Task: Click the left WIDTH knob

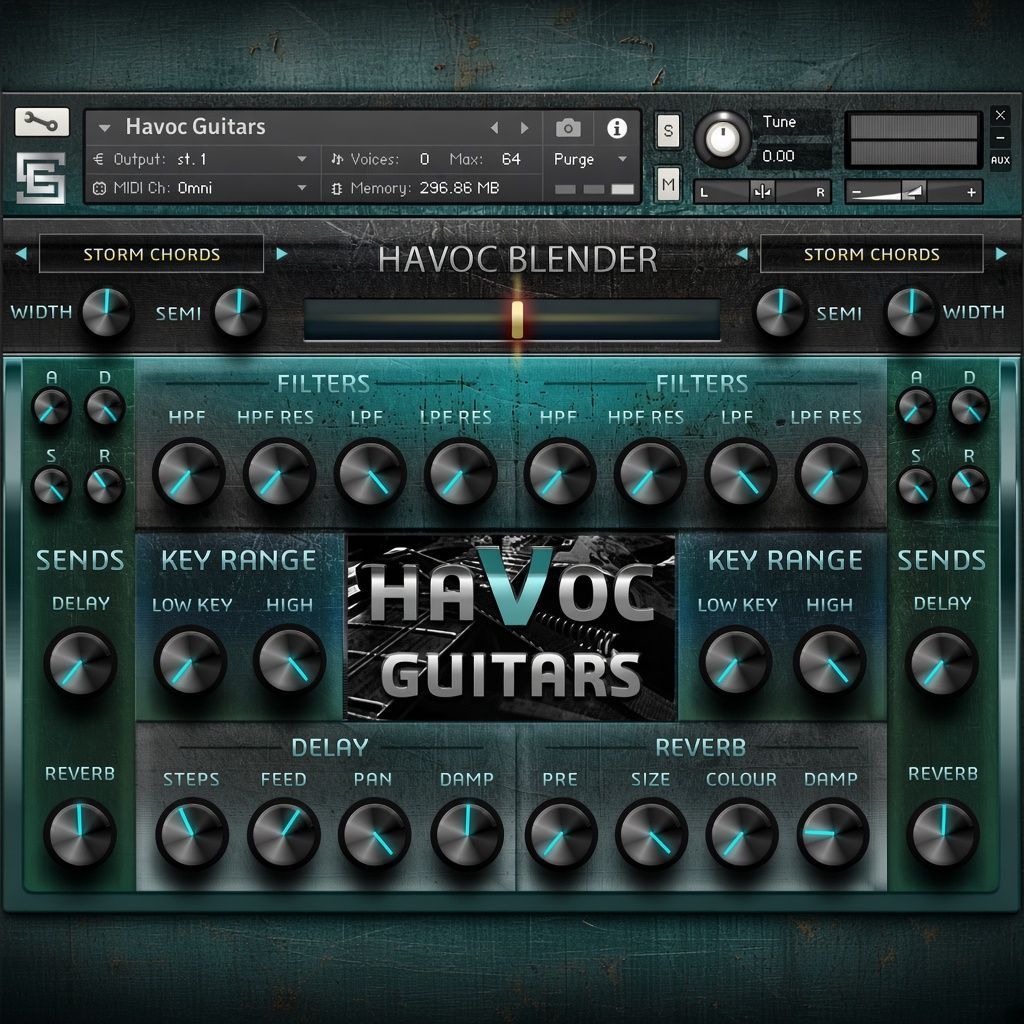Action: tap(106, 313)
